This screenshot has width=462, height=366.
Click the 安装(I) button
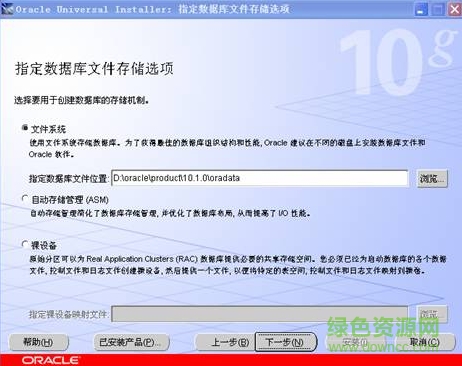pos(355,342)
